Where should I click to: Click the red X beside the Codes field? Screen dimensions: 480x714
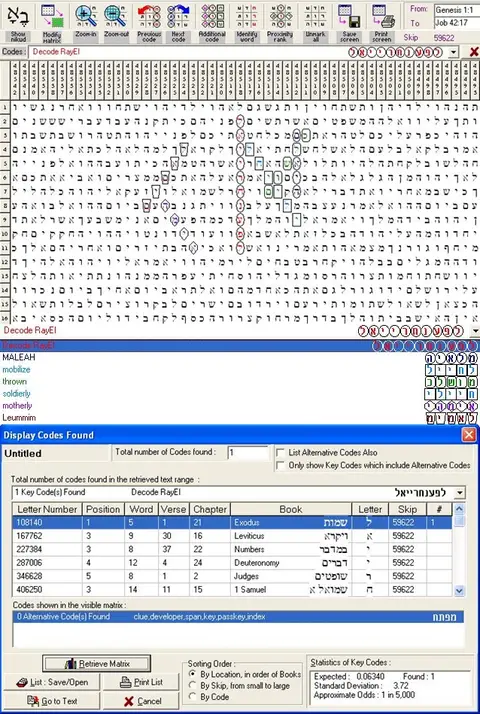click(474, 52)
